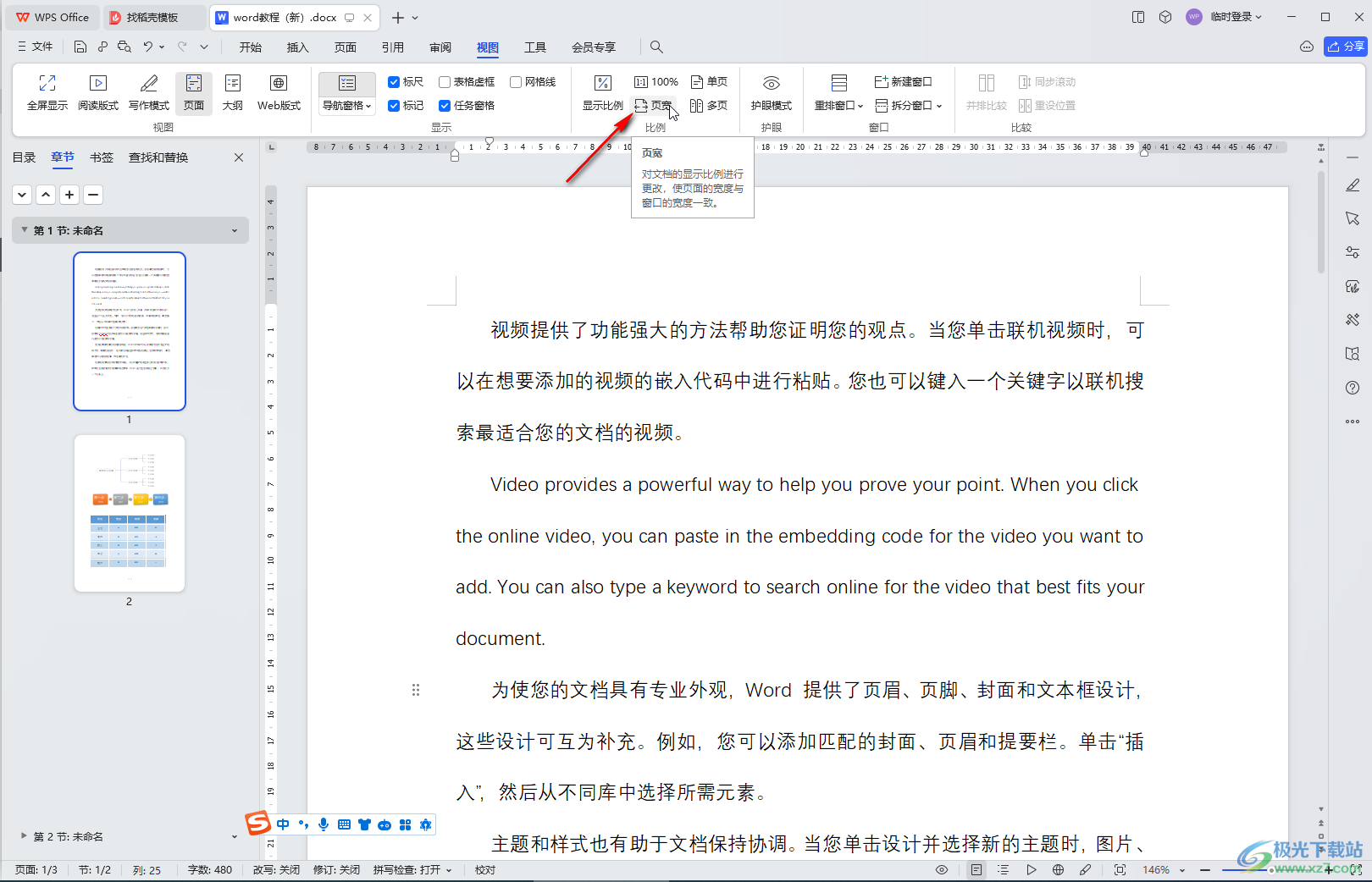Viewport: 1372px width, 882px height.
Task: Open the Page ribbon tab
Action: point(346,47)
